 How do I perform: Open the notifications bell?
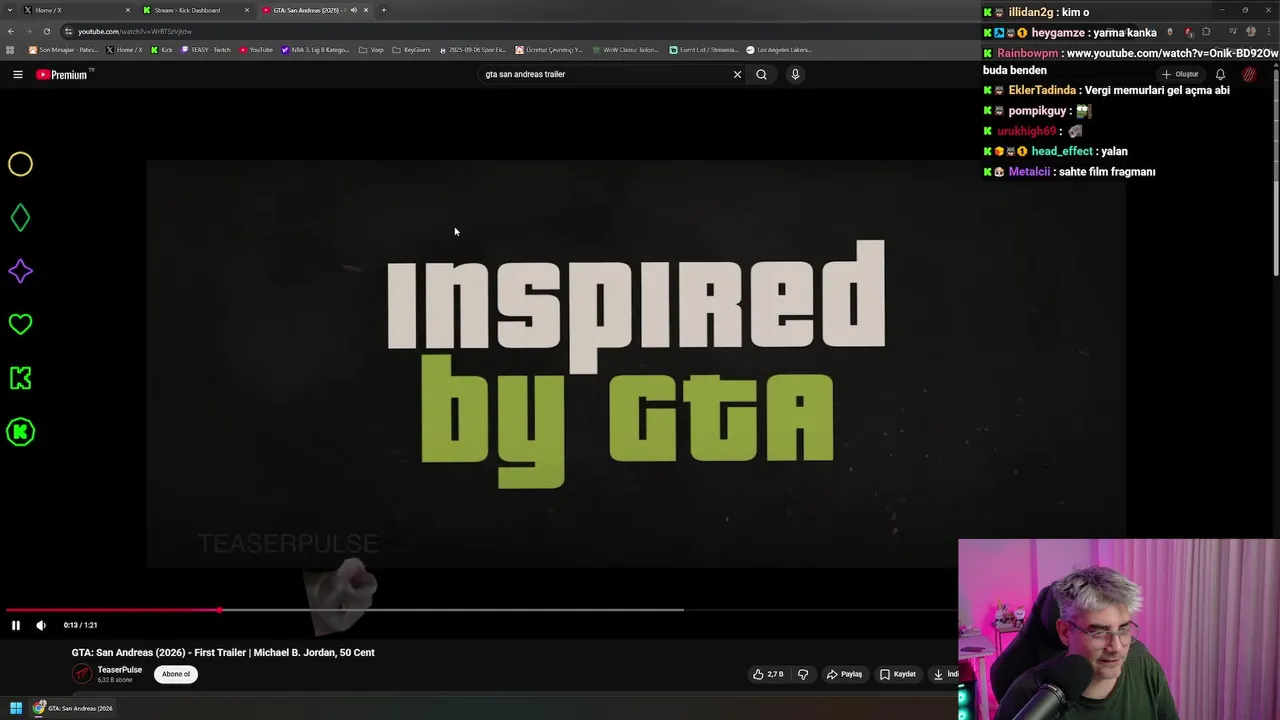[1220, 74]
